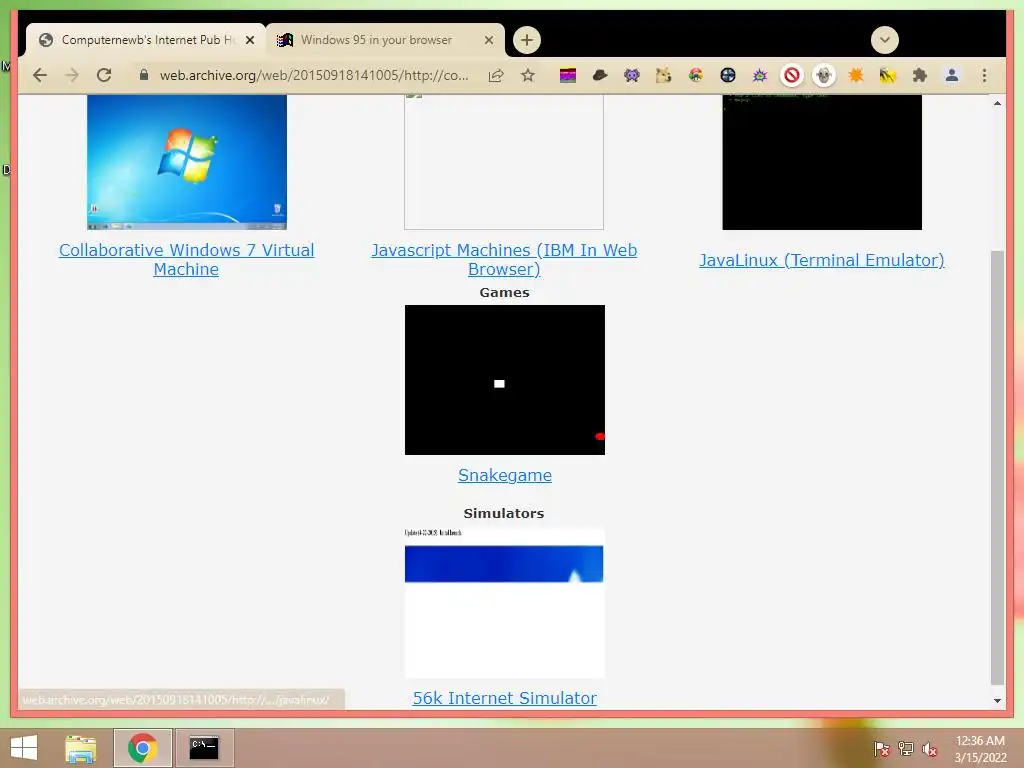
Task: Open a new browser tab
Action: click(526, 40)
